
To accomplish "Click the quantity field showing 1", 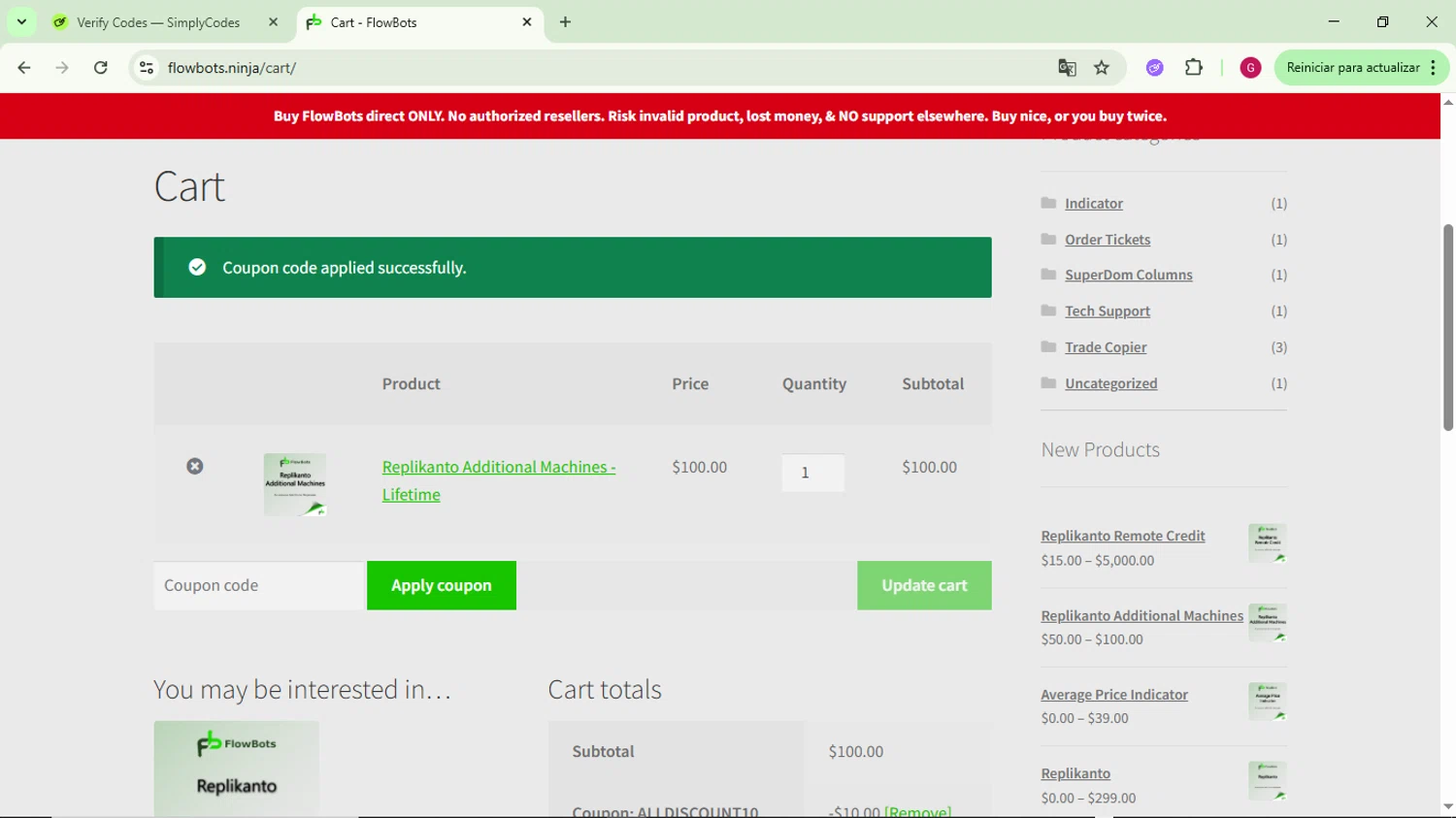I will point(813,473).
